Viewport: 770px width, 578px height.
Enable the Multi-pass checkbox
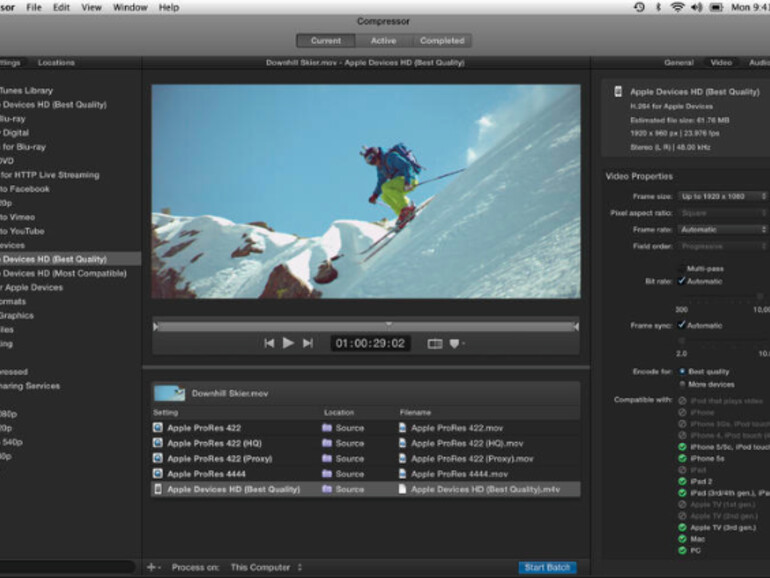[683, 268]
